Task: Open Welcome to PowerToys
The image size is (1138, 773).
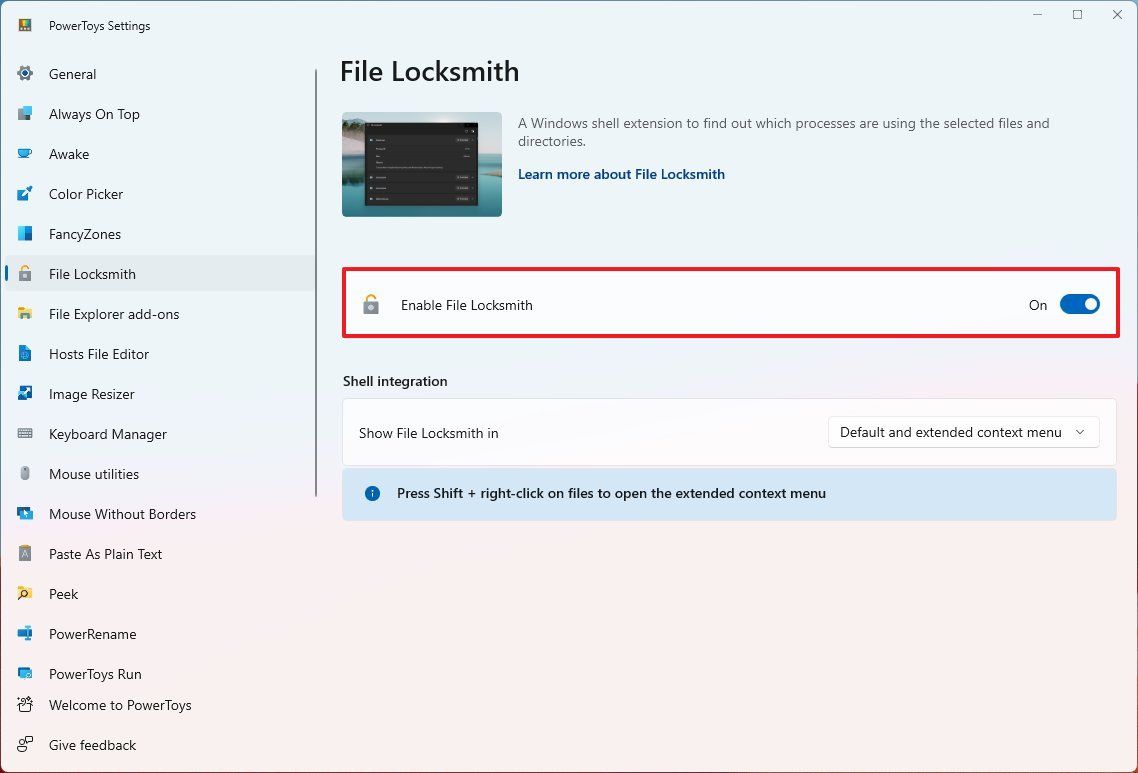Action: tap(160, 705)
